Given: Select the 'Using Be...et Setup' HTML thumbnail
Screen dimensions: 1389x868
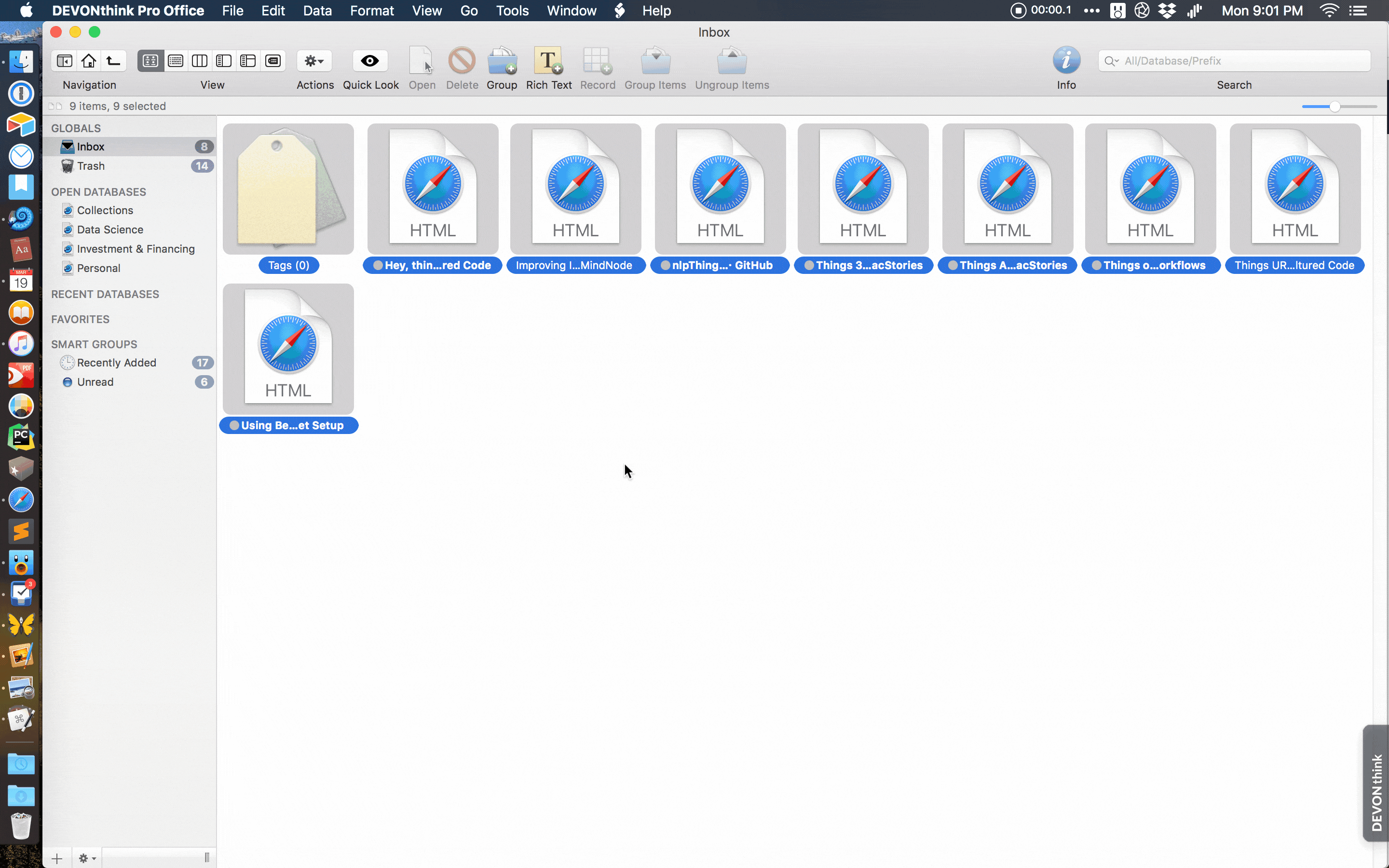Looking at the screenshot, I should (288, 349).
